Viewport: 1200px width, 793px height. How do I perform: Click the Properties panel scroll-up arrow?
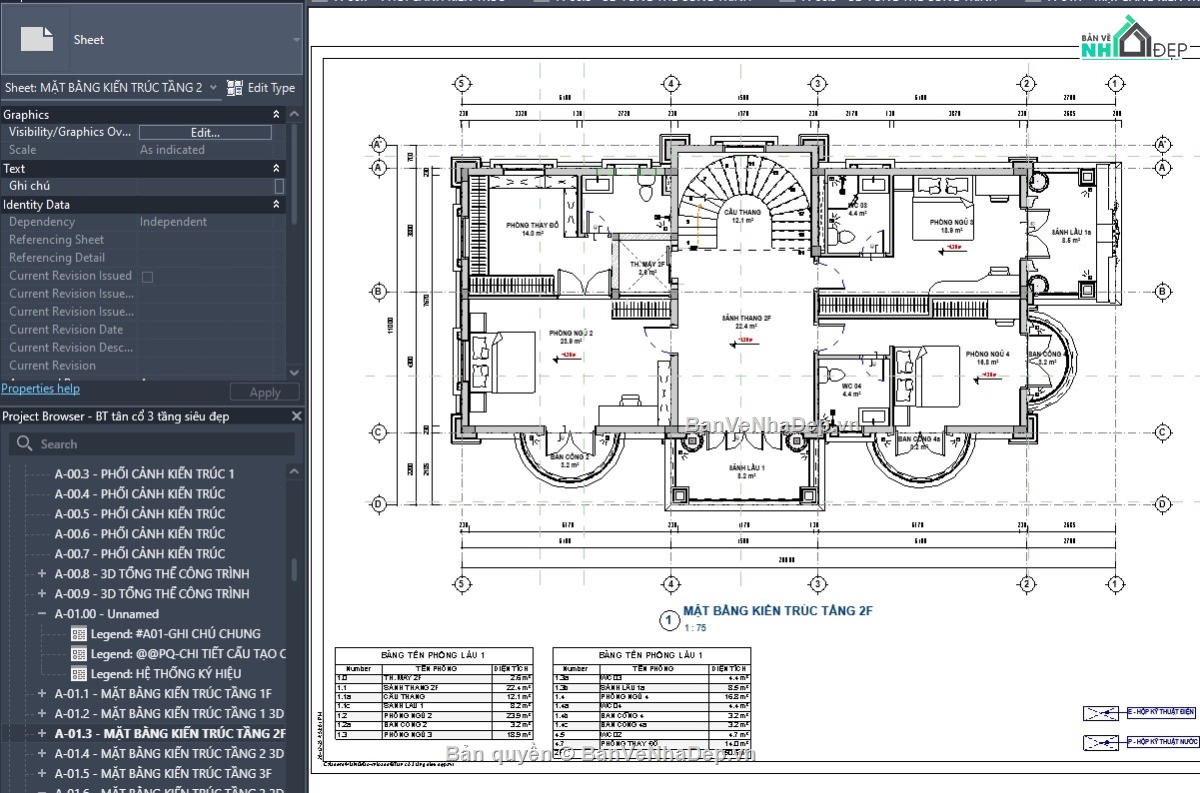pos(295,114)
